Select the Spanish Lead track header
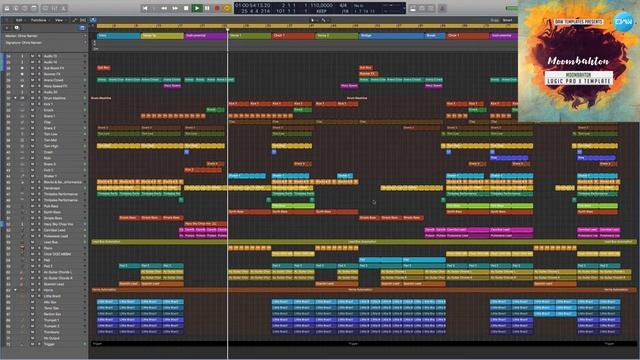This screenshot has width=640, height=360. (x=45, y=284)
